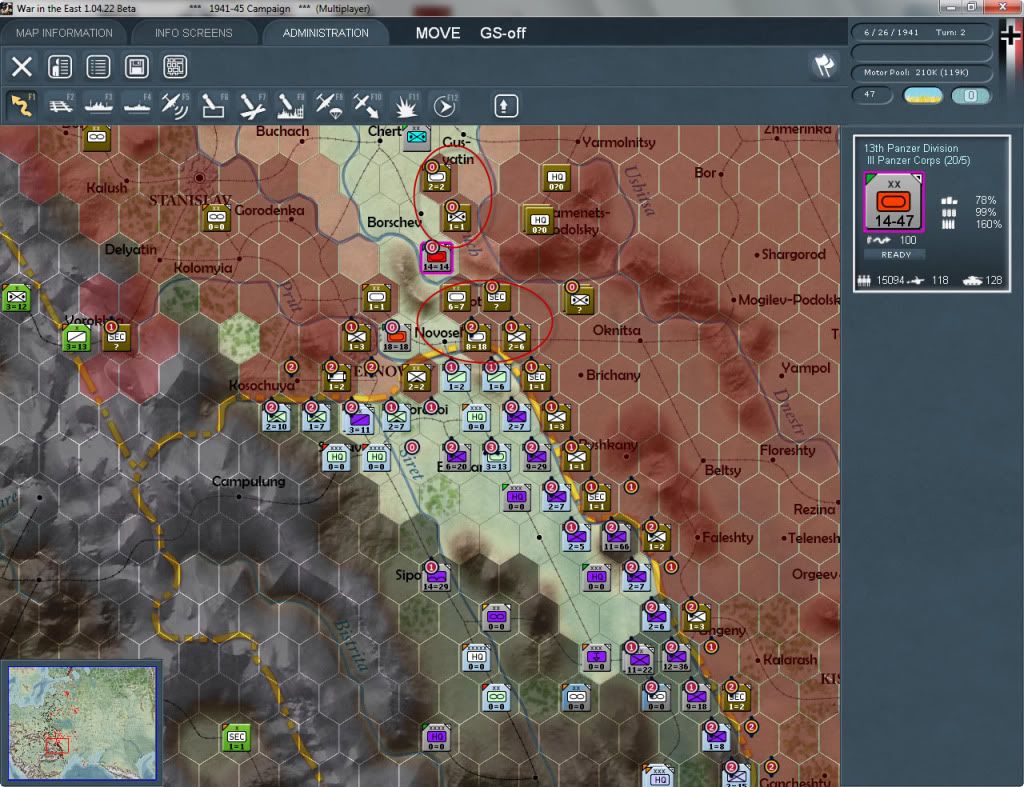Viewport: 1024px width, 787px height.
Task: Click the III Panzer Corps (20/5) link
Action: click(918, 161)
